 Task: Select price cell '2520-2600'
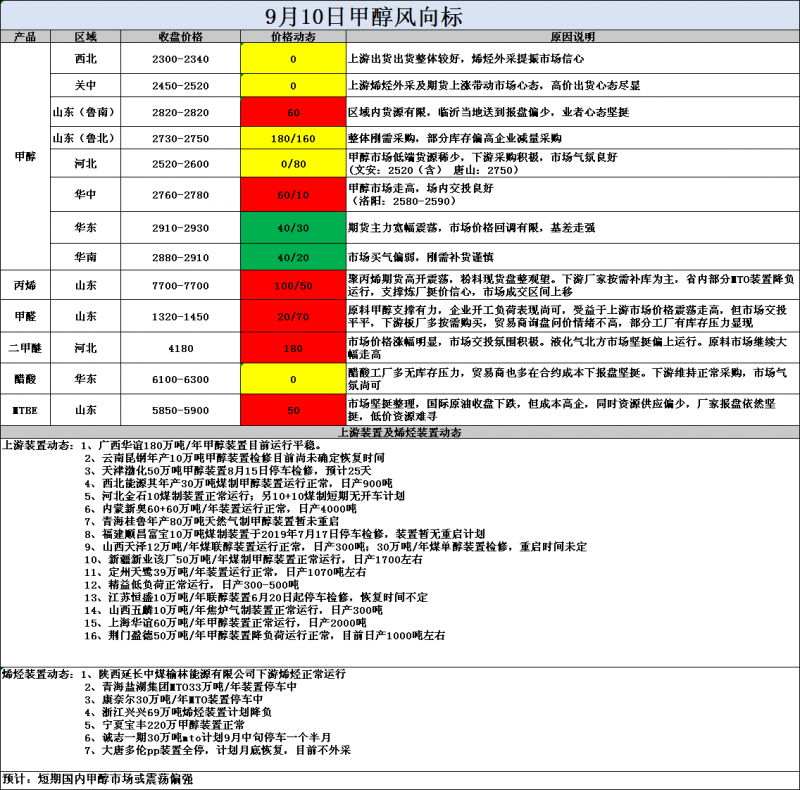coord(181,164)
